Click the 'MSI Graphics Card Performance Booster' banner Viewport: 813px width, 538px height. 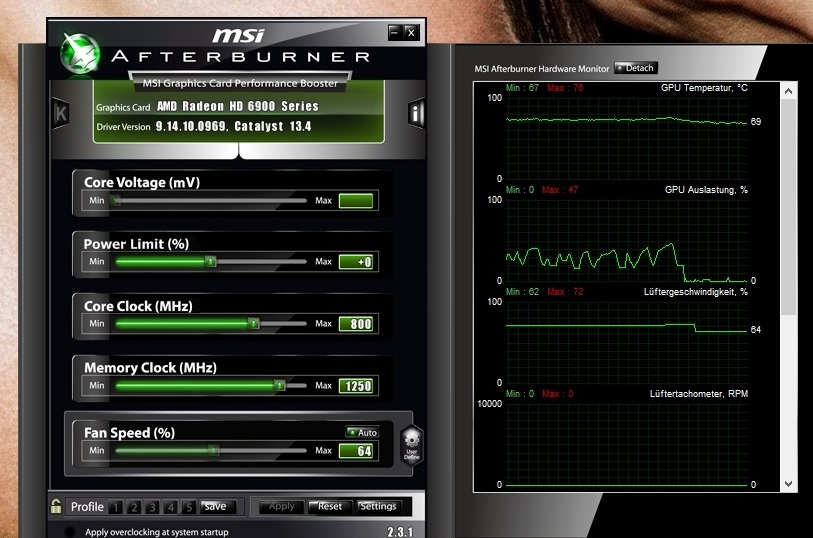tap(240, 83)
